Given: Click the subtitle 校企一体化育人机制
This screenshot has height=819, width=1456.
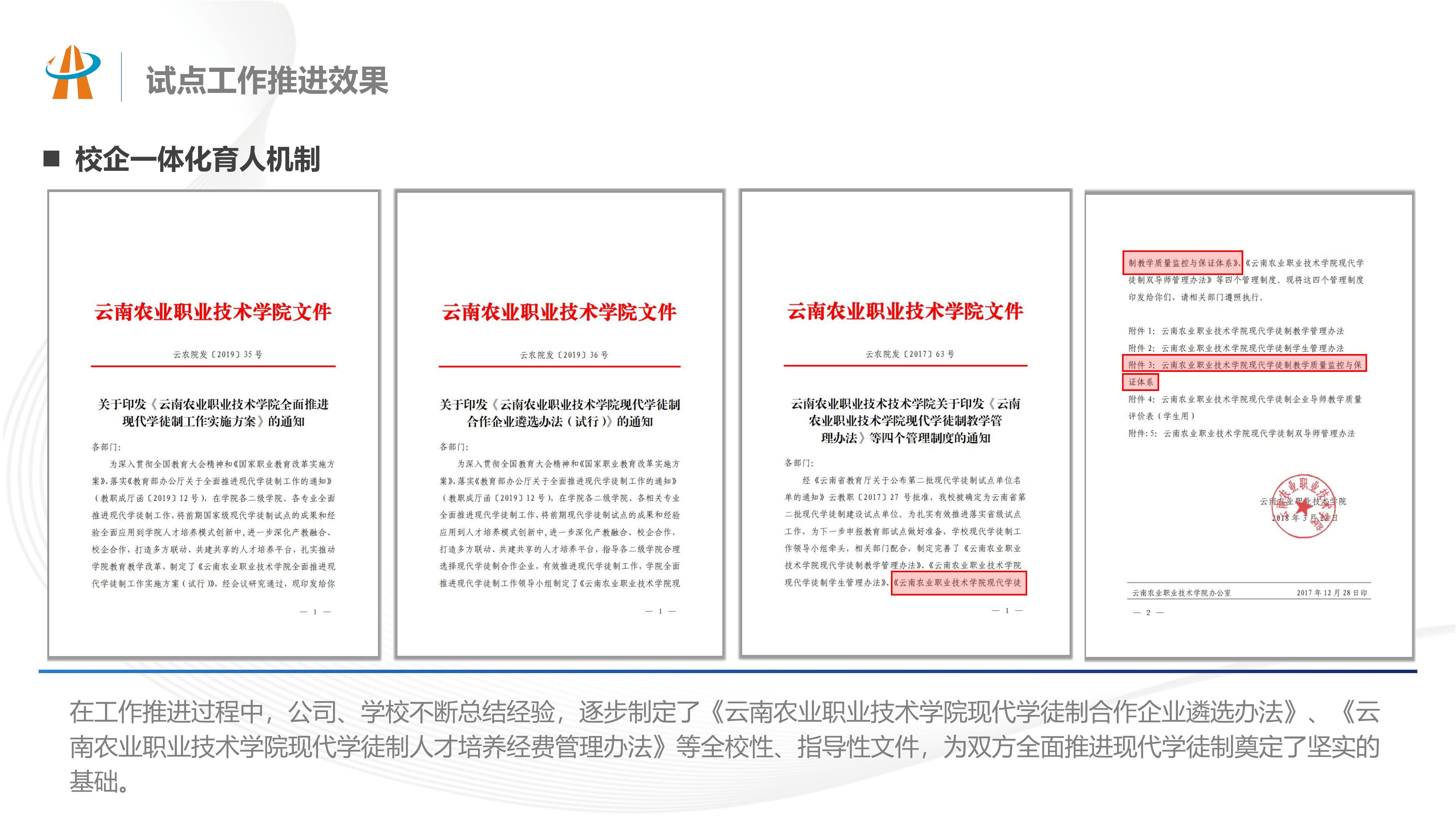Looking at the screenshot, I should pyautogui.click(x=198, y=159).
